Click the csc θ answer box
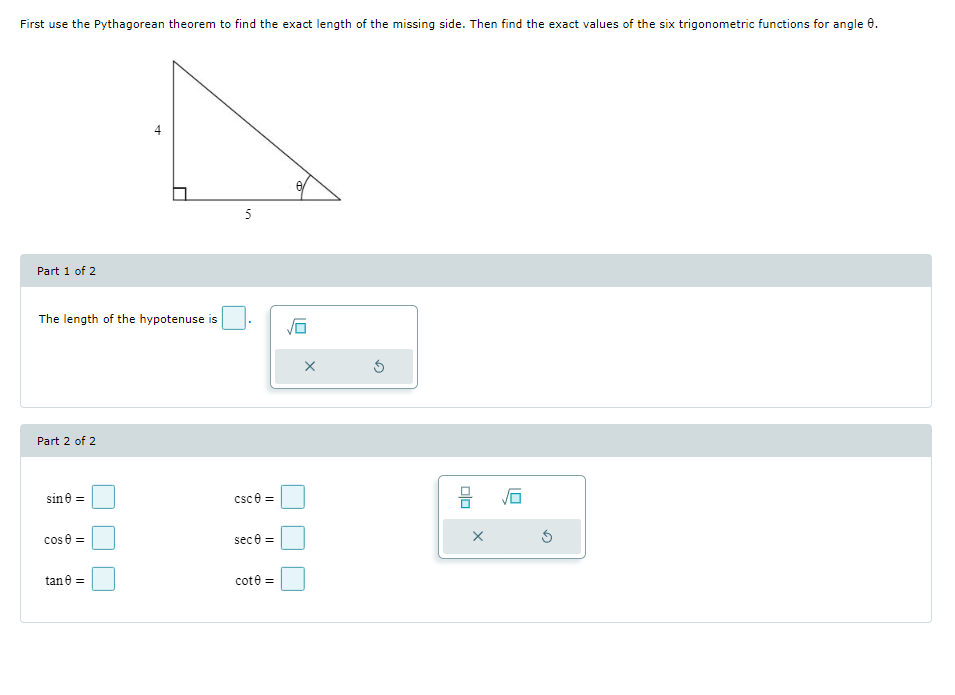The height and width of the screenshot is (695, 955). pyautogui.click(x=293, y=497)
